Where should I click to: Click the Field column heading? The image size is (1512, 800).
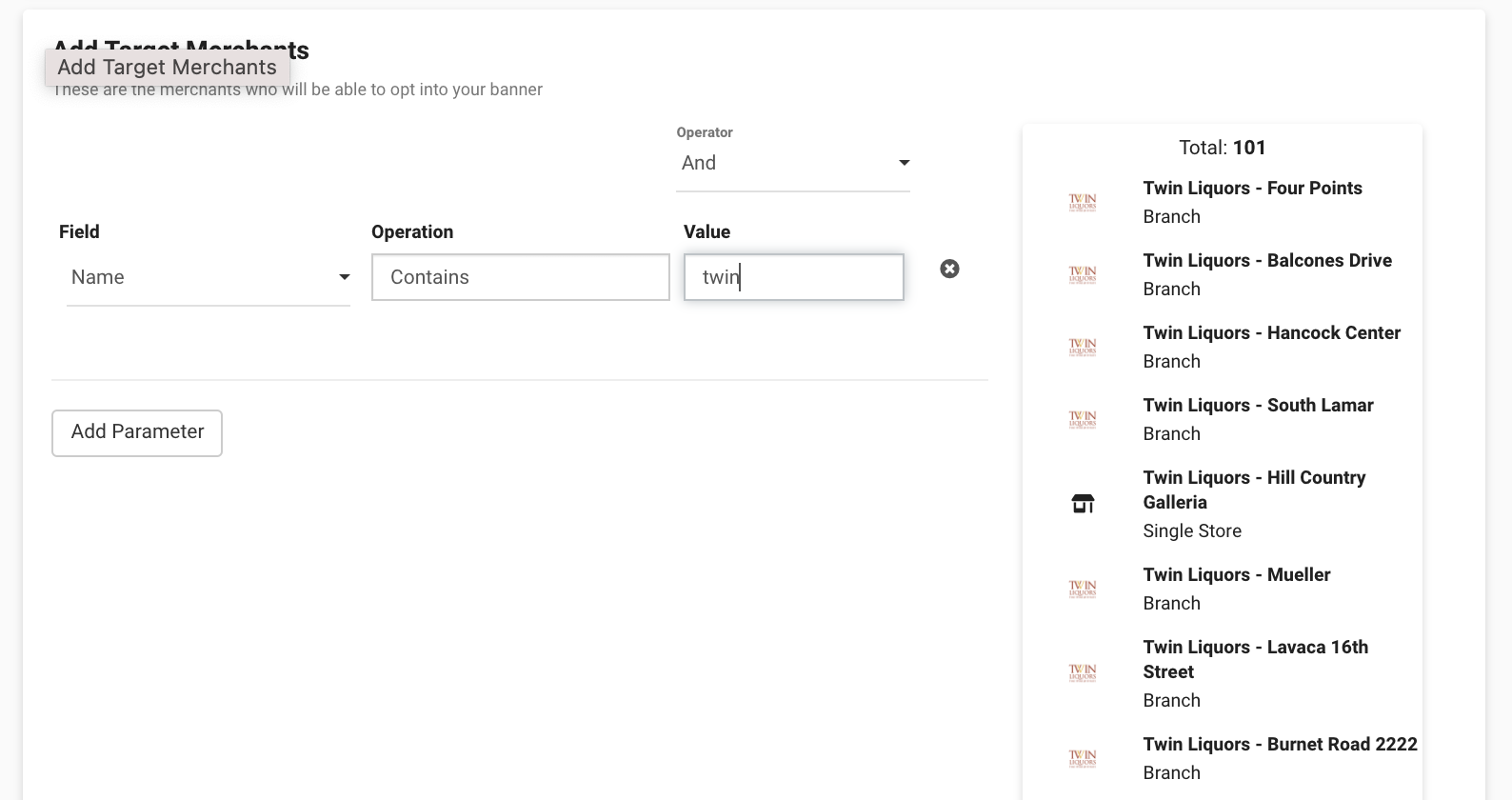tap(79, 232)
